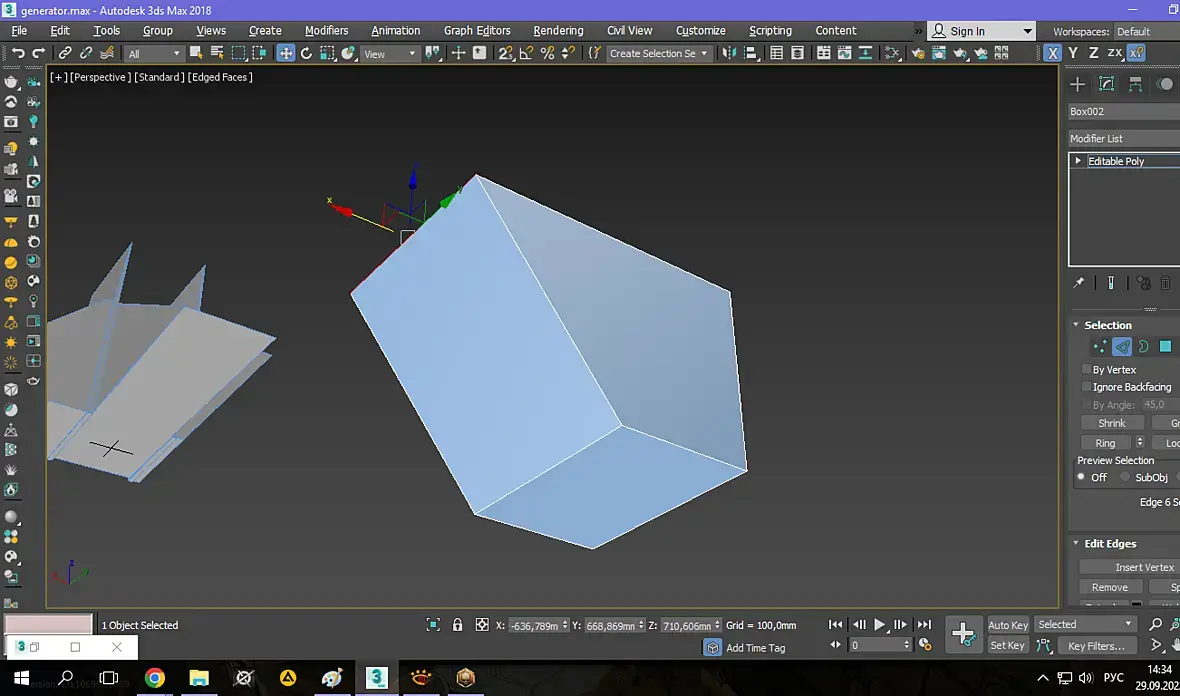Open the Hierarchy panel tab

(1136, 84)
